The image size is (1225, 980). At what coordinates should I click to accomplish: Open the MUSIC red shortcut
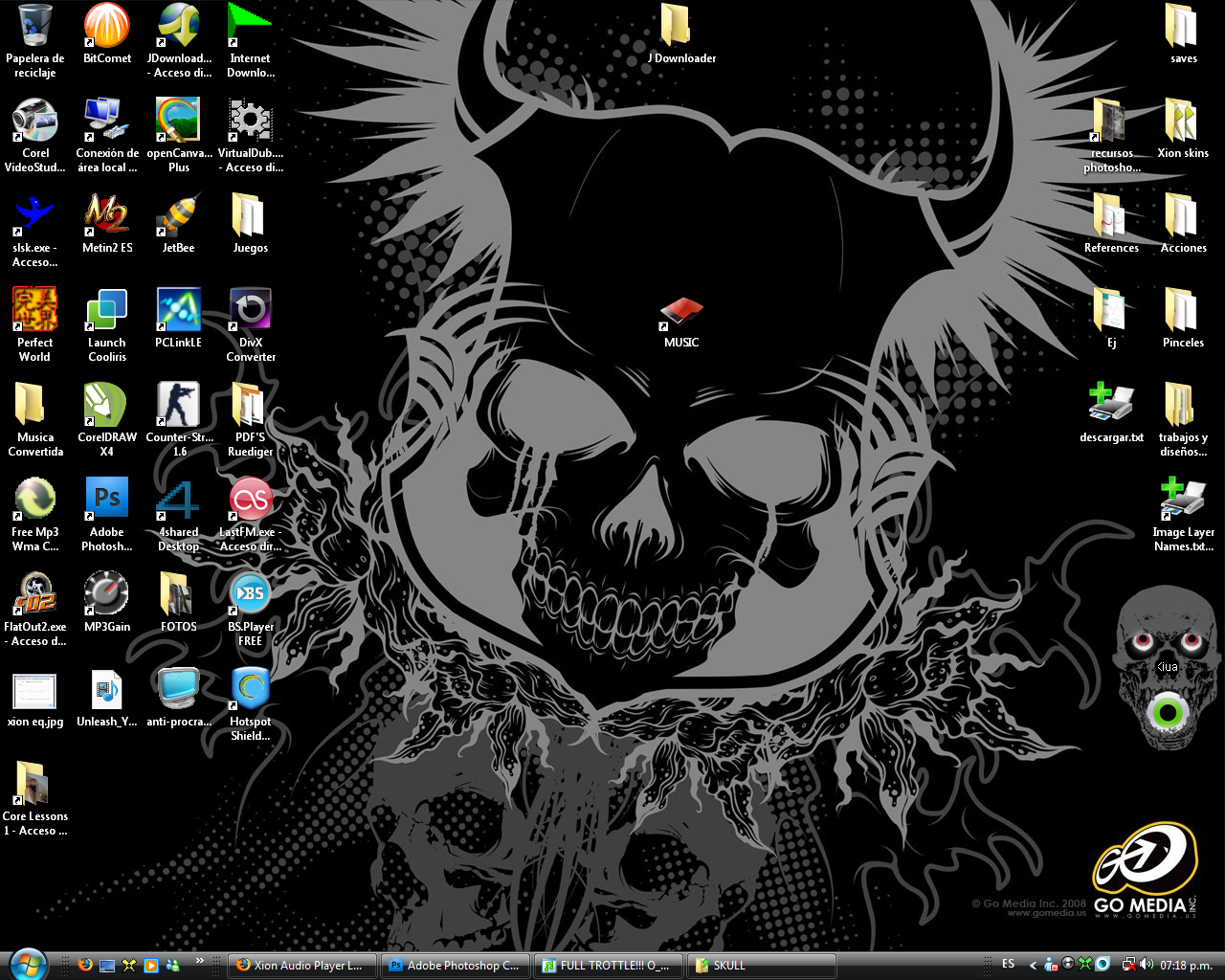(x=681, y=312)
